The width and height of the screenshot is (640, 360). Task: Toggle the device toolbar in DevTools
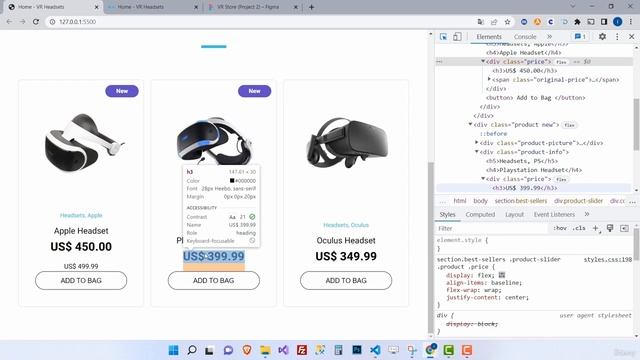tap(457, 37)
